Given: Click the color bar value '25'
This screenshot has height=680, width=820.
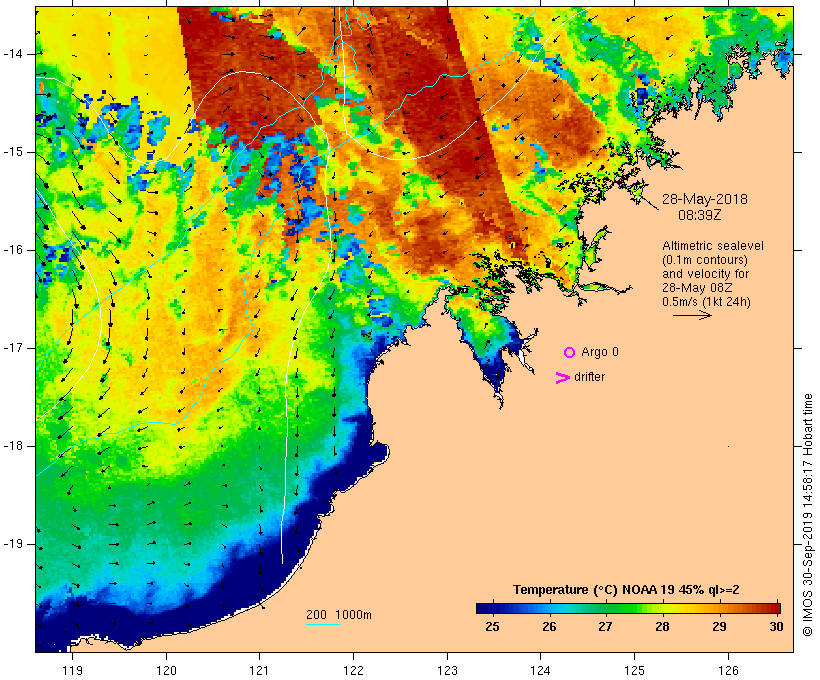Looking at the screenshot, I should (492, 627).
